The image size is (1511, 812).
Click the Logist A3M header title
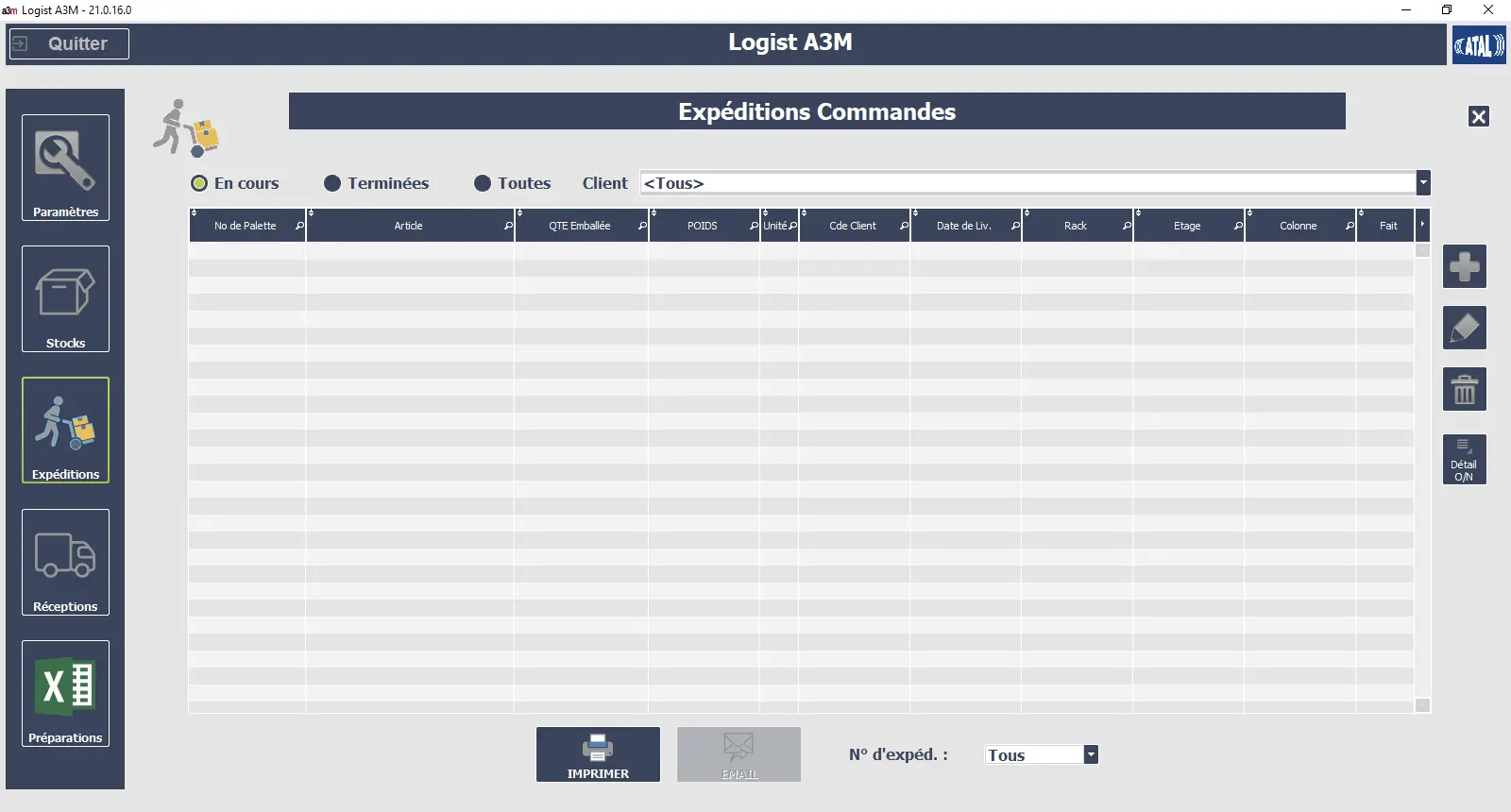790,42
